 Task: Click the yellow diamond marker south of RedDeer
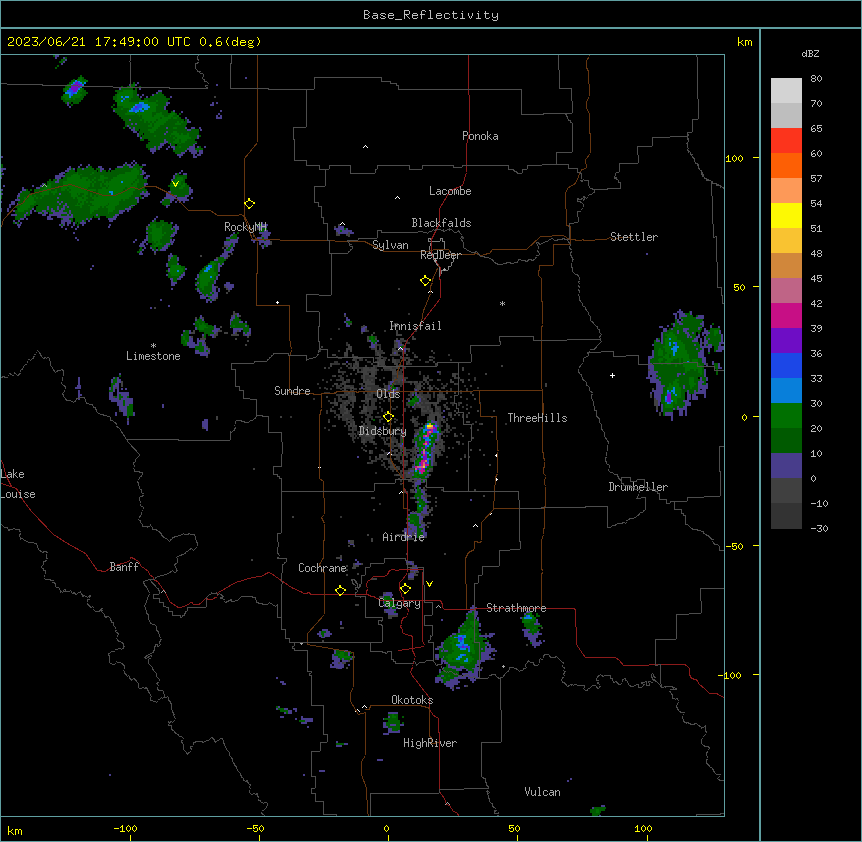tap(425, 280)
